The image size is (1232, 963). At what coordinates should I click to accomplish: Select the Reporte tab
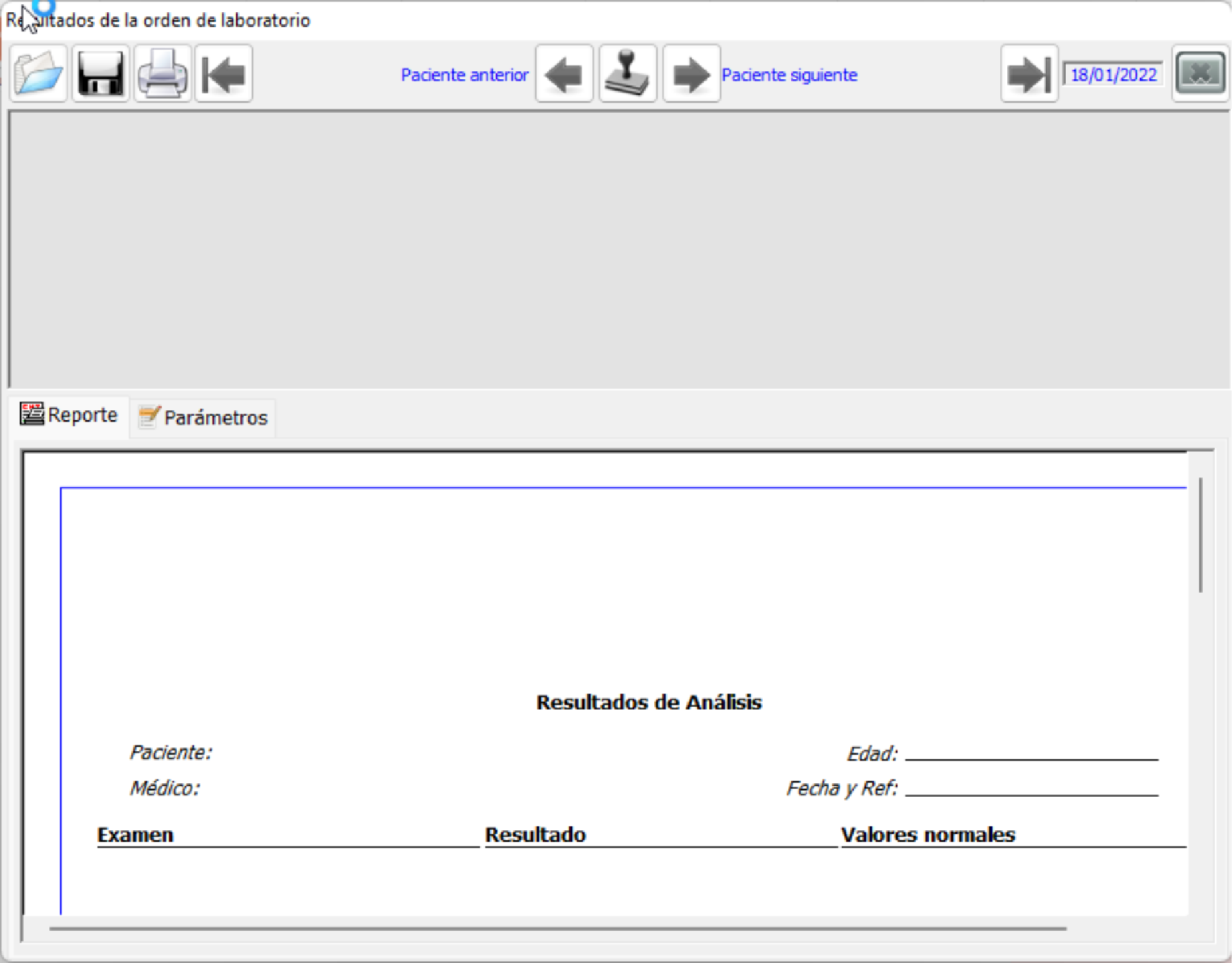coord(70,414)
